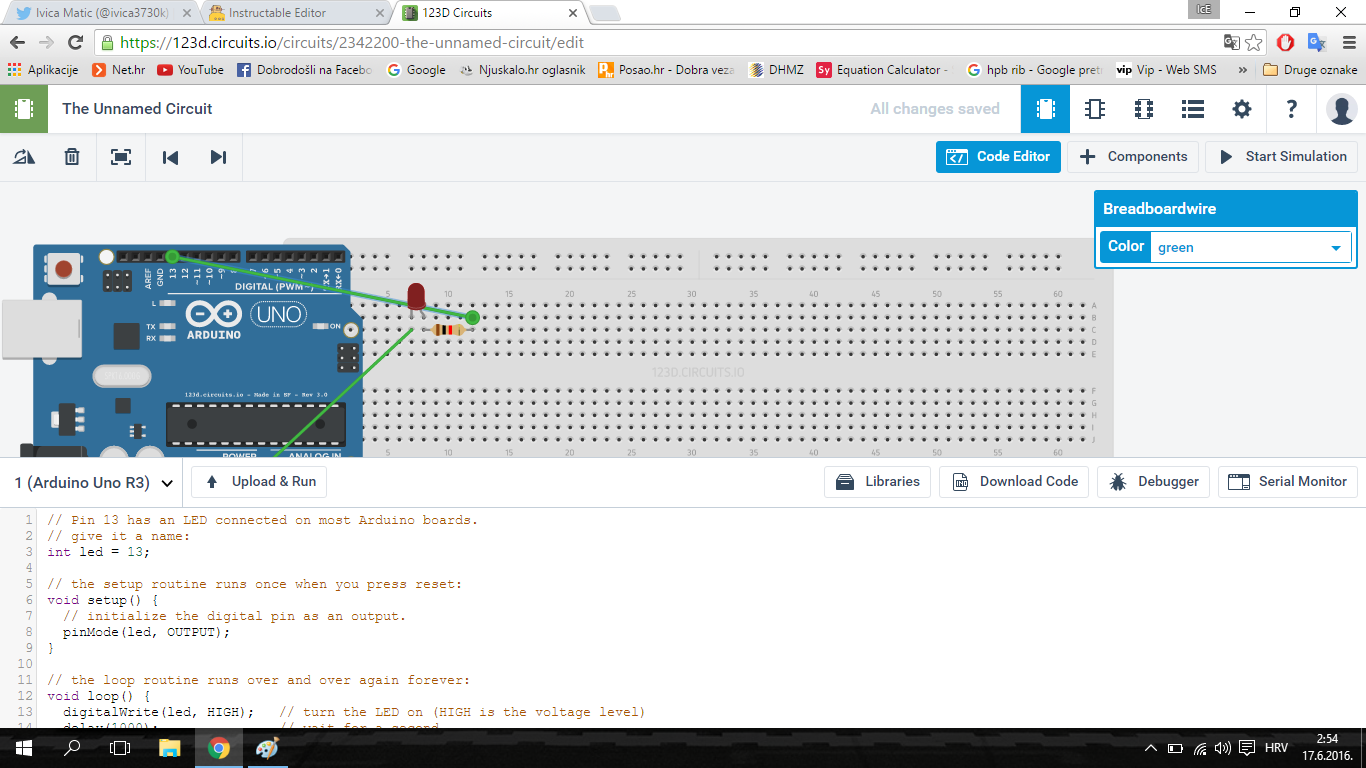Switch to the PCB view icon

click(1143, 109)
